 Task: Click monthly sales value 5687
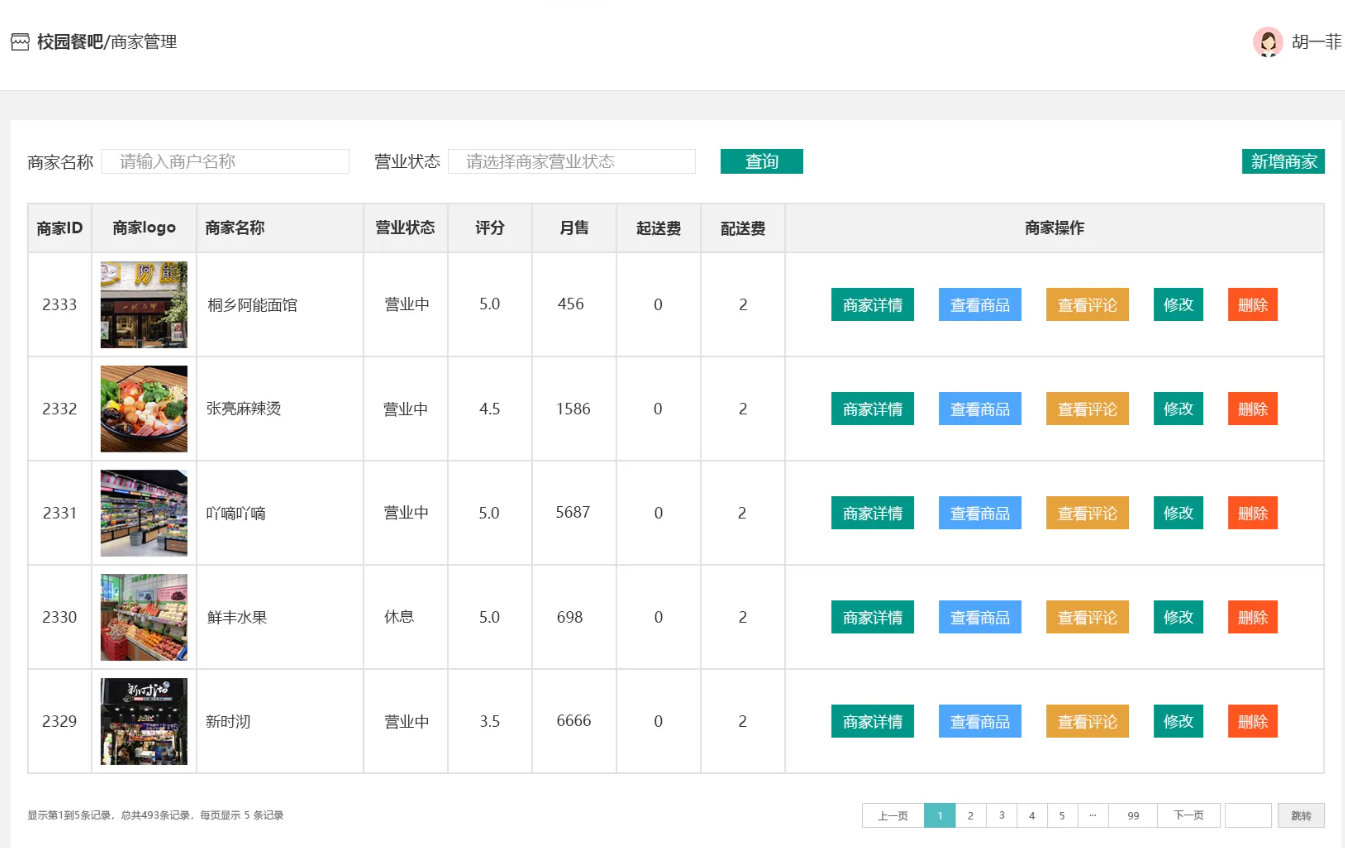573,513
